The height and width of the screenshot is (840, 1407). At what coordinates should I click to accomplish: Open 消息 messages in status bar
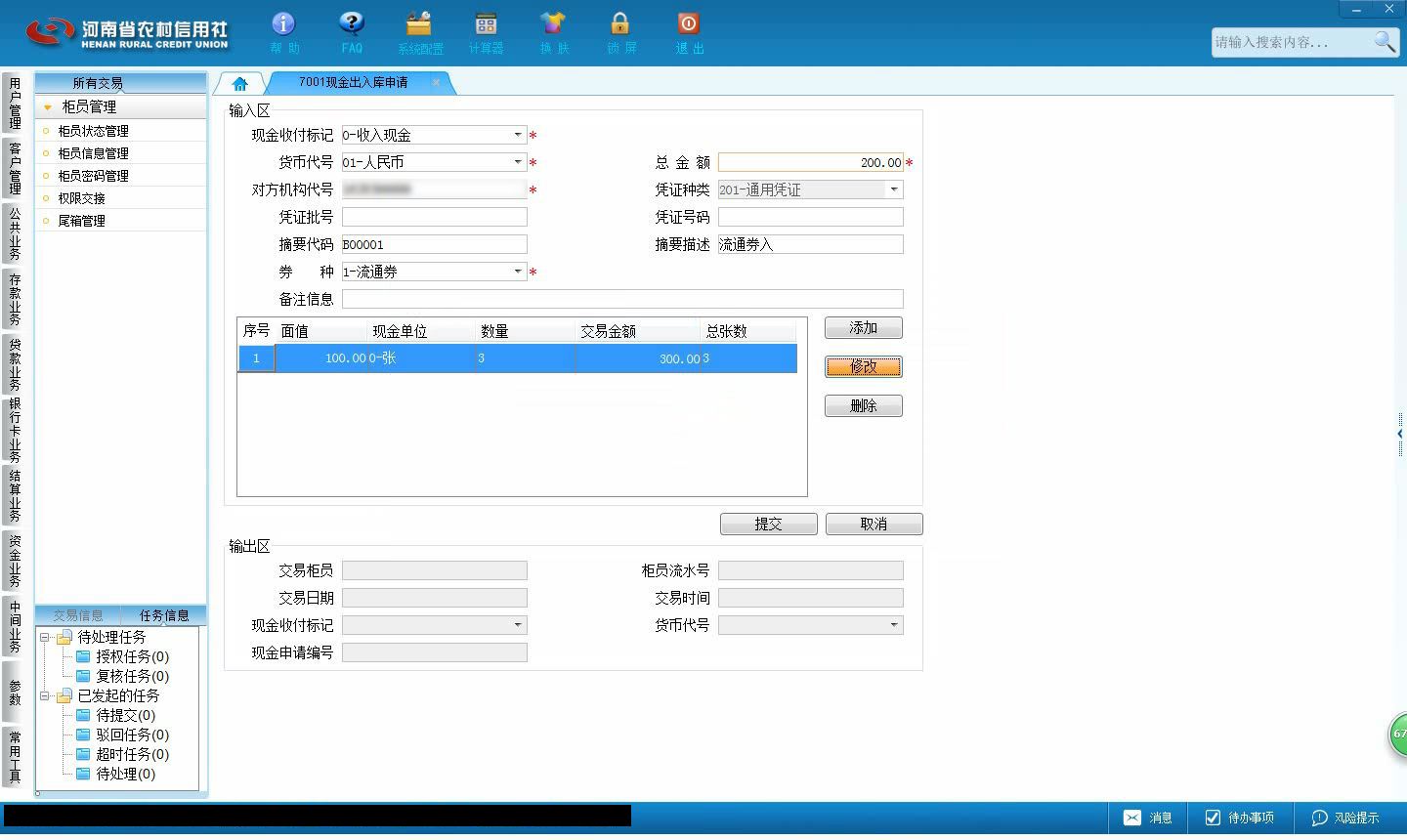[1148, 818]
